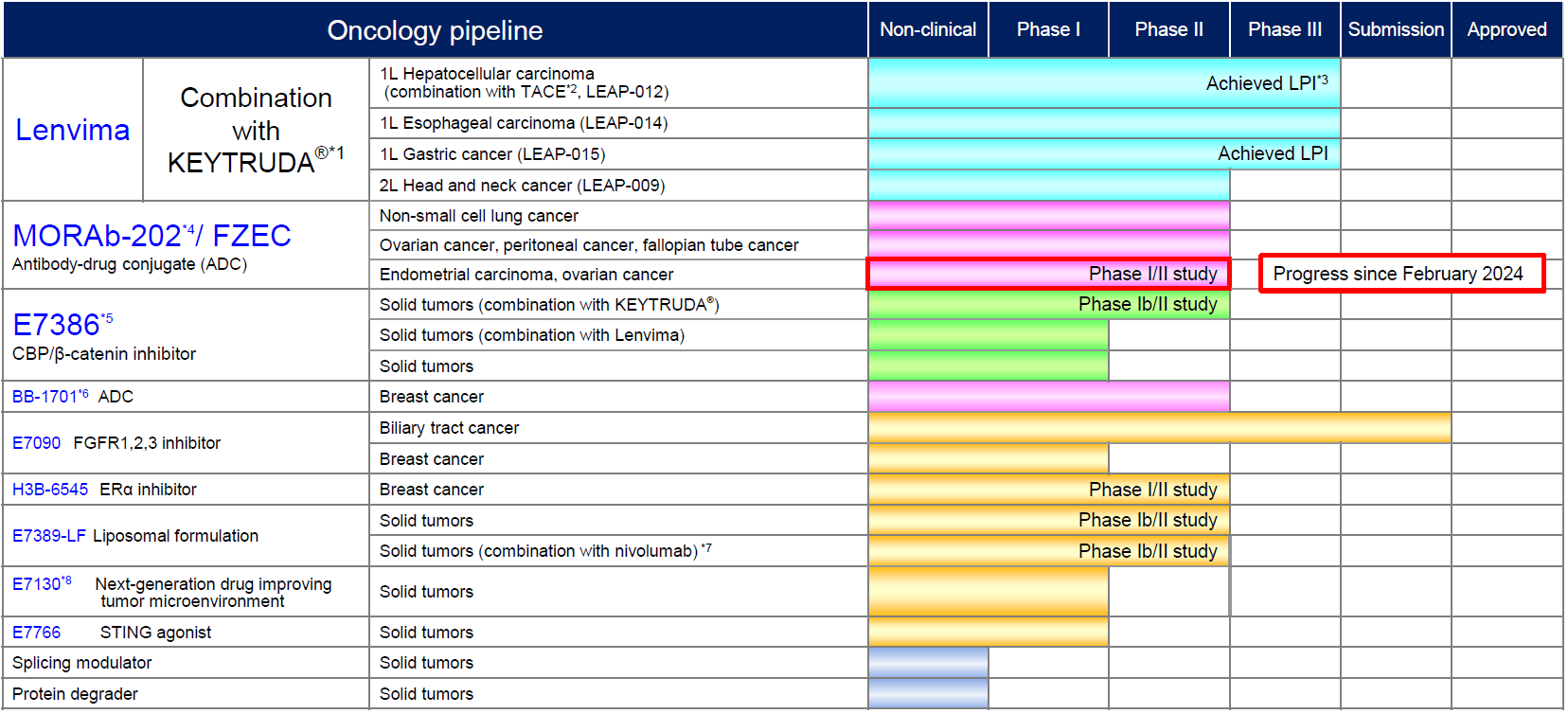The height and width of the screenshot is (714, 1568).
Task: Click the "Protein degrader" row label
Action: coord(75,694)
